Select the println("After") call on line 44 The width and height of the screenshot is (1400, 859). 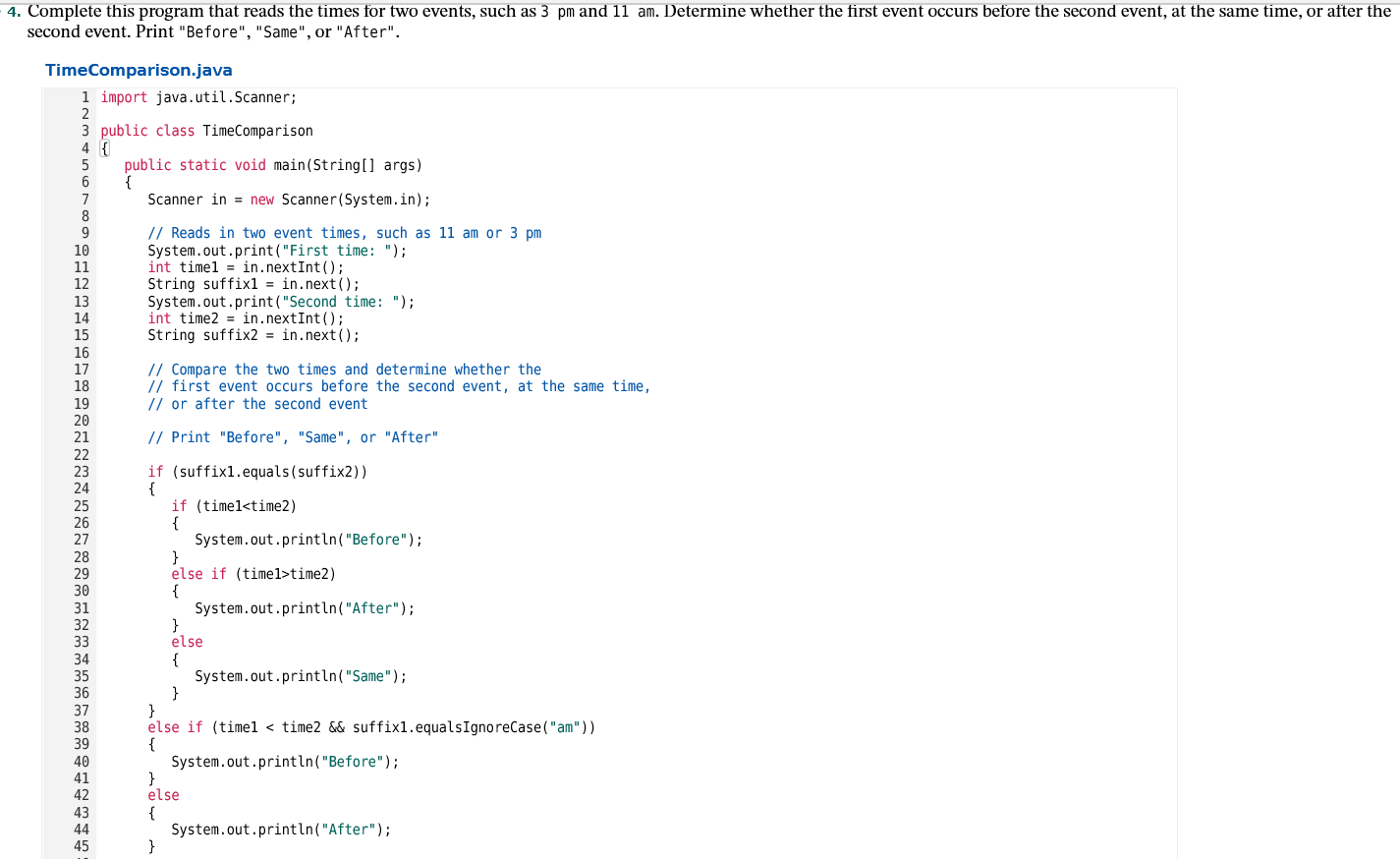point(281,829)
